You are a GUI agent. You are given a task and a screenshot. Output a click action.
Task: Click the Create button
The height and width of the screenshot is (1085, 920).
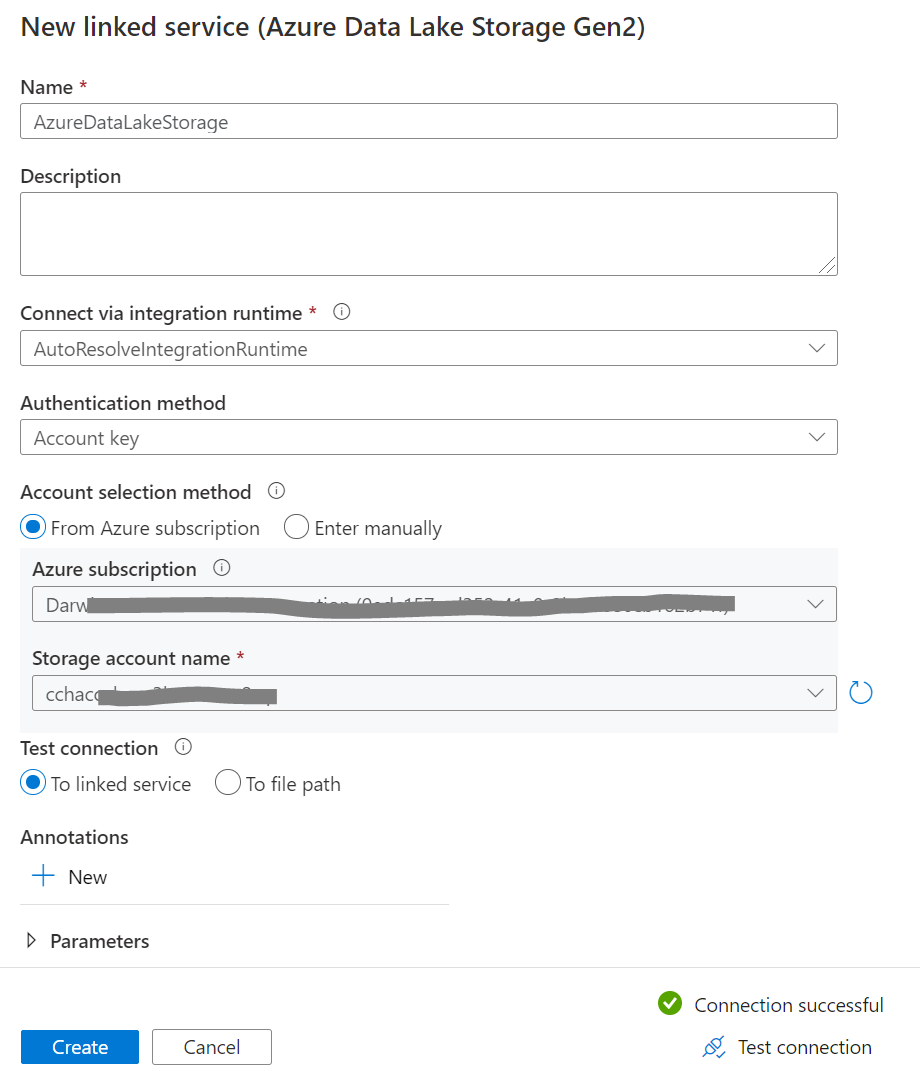(x=80, y=1047)
